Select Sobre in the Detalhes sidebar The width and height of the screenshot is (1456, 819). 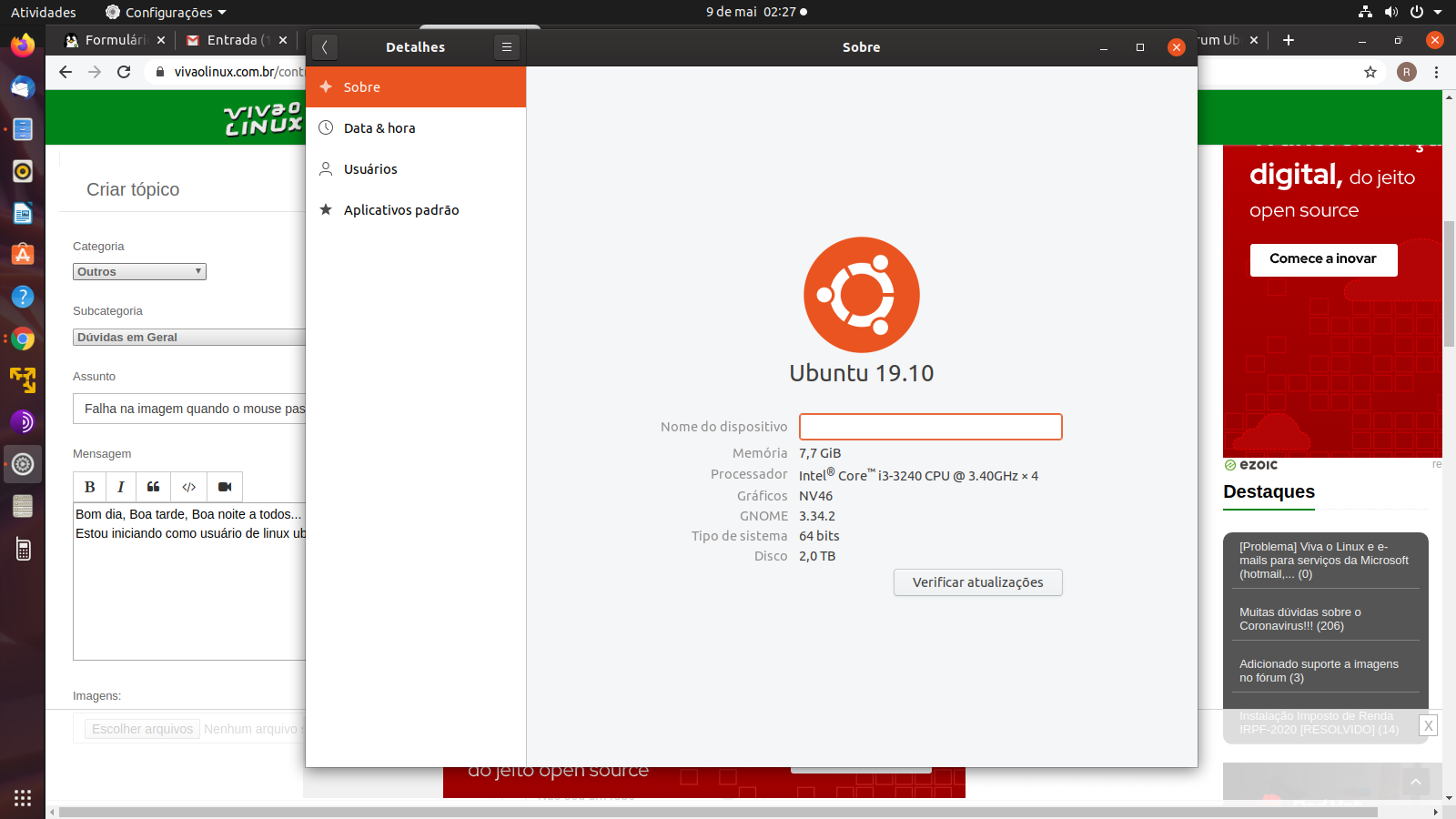click(416, 87)
